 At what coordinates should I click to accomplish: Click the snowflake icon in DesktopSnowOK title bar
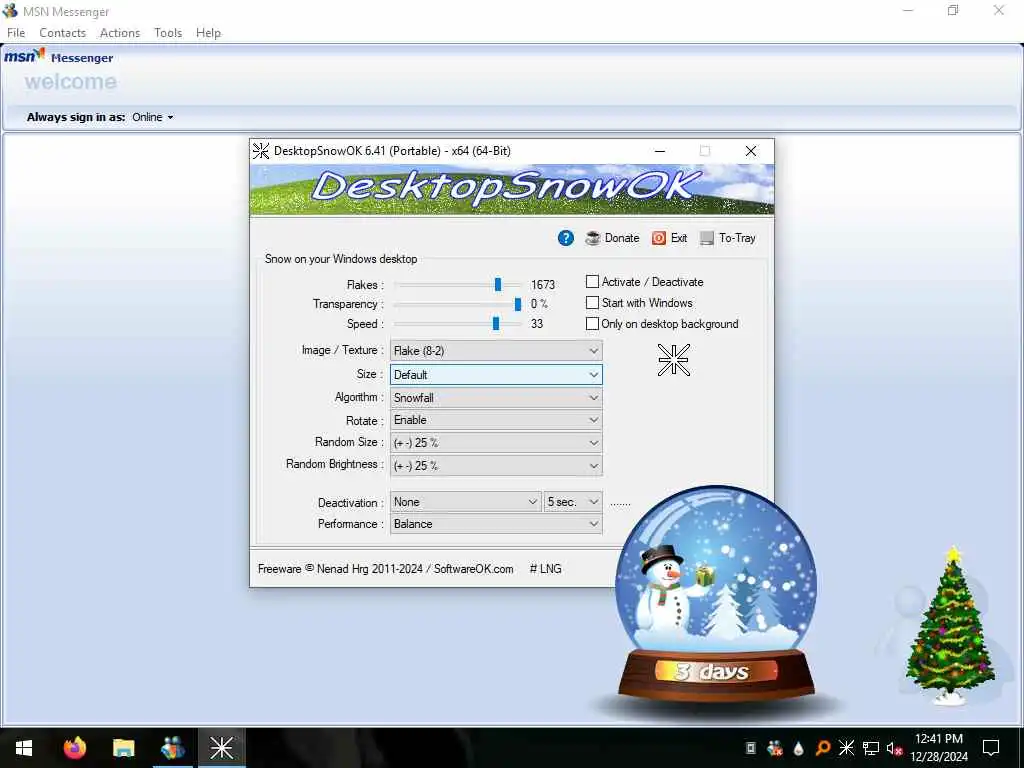[x=261, y=151]
